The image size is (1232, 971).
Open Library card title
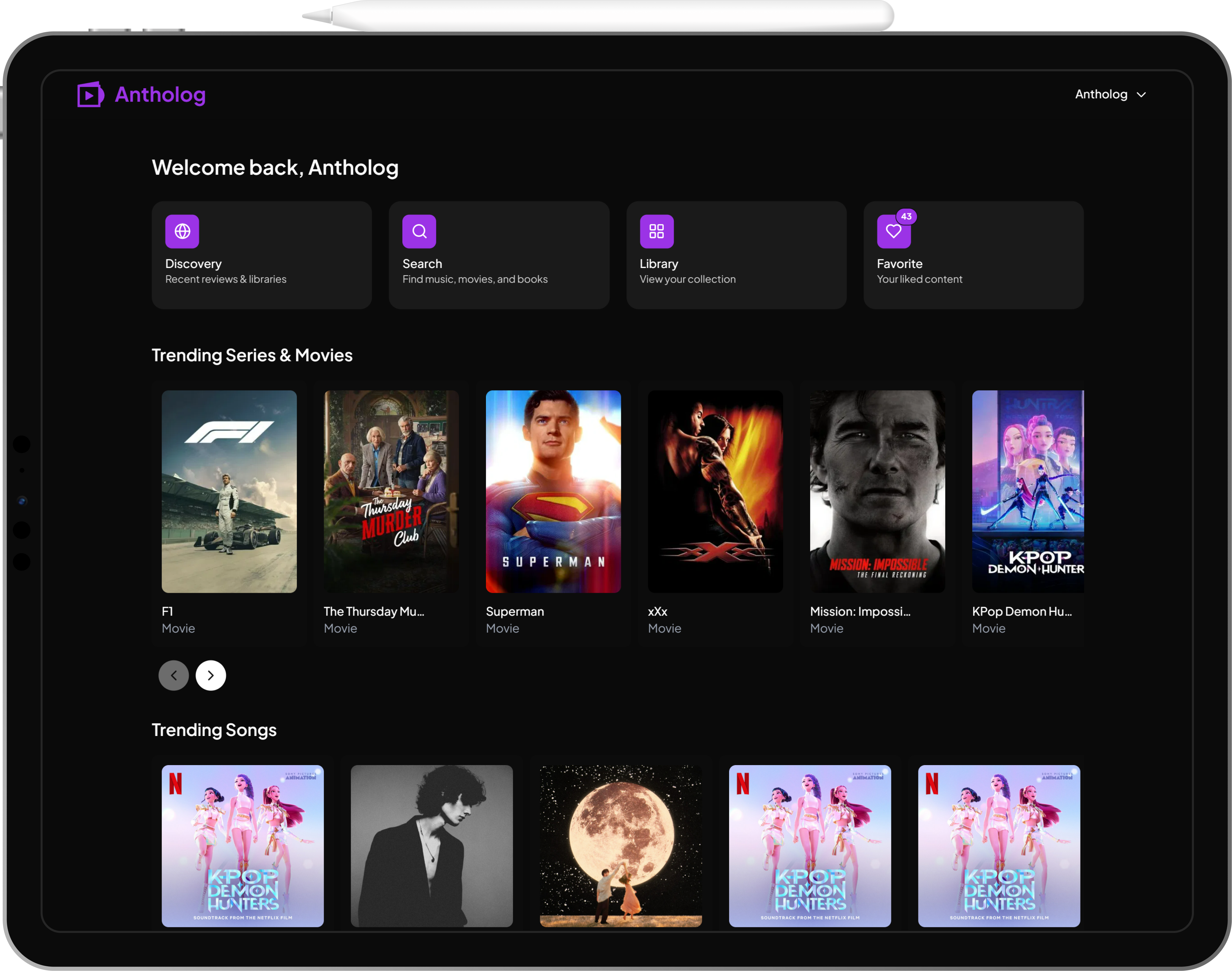(x=659, y=264)
